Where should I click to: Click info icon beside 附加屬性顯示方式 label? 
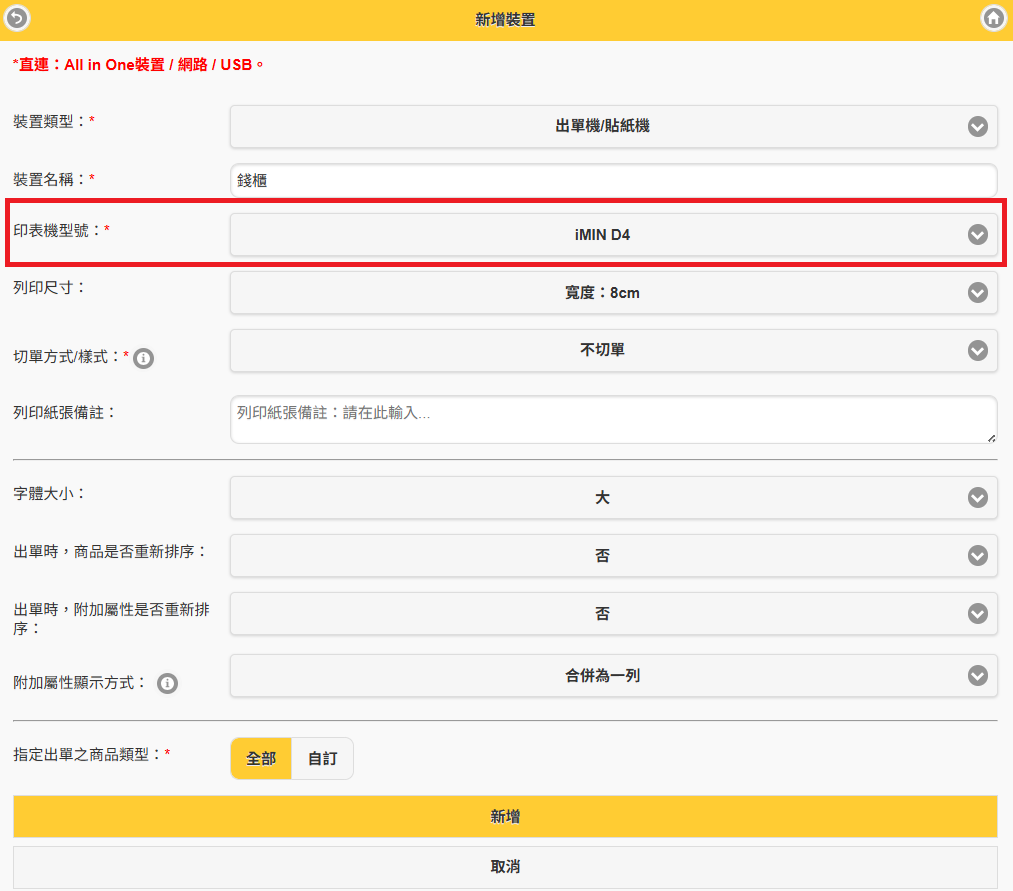point(168,684)
